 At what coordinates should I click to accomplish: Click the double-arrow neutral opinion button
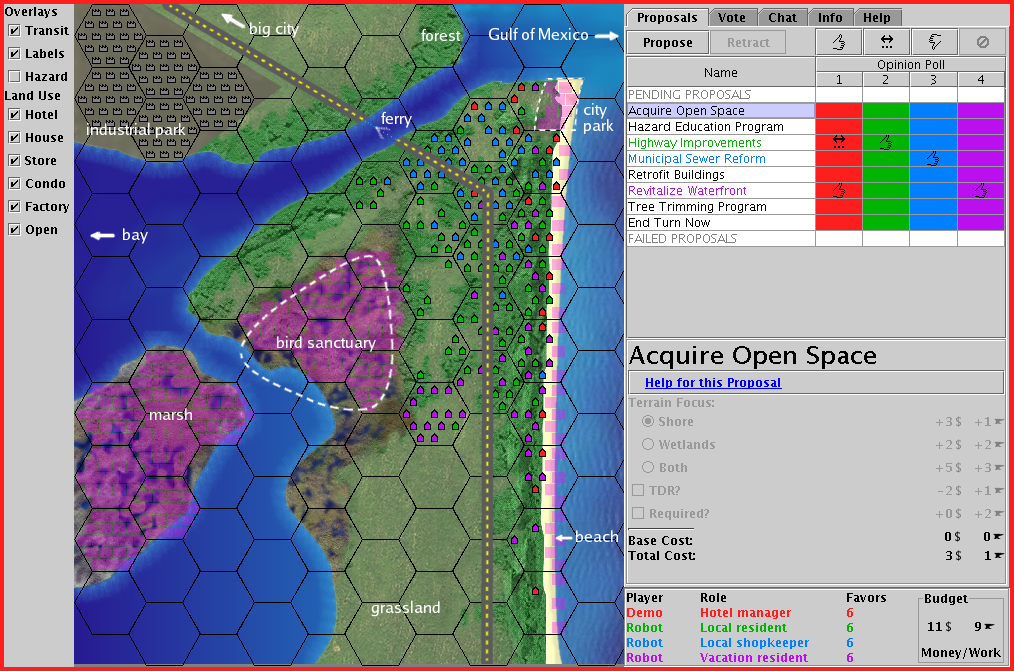click(886, 42)
